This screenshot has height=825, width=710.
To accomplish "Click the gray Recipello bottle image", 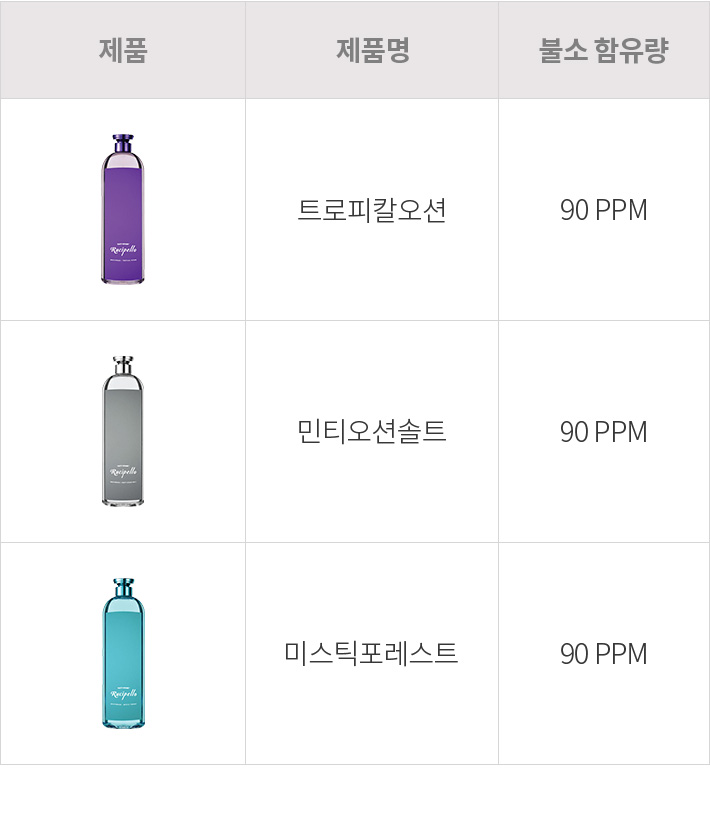I will point(123,431).
